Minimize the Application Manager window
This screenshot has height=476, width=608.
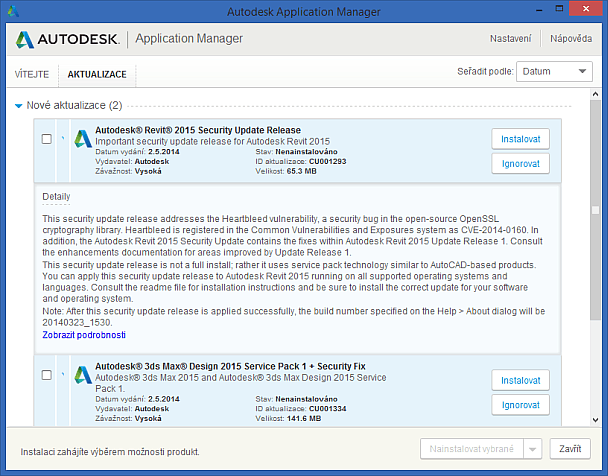[x=539, y=9]
